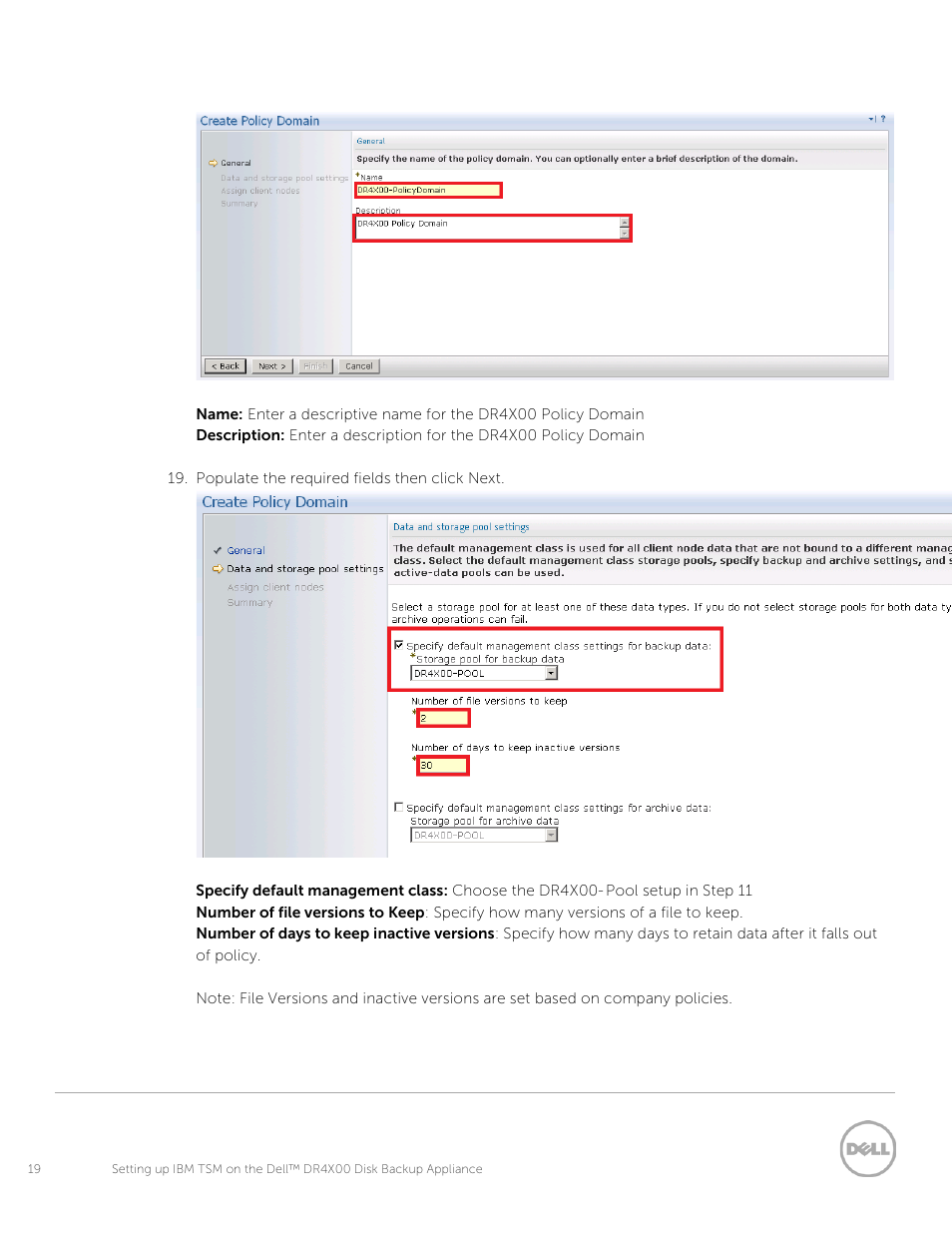
Task: Click the Number of file versions to keep field
Action: (443, 718)
